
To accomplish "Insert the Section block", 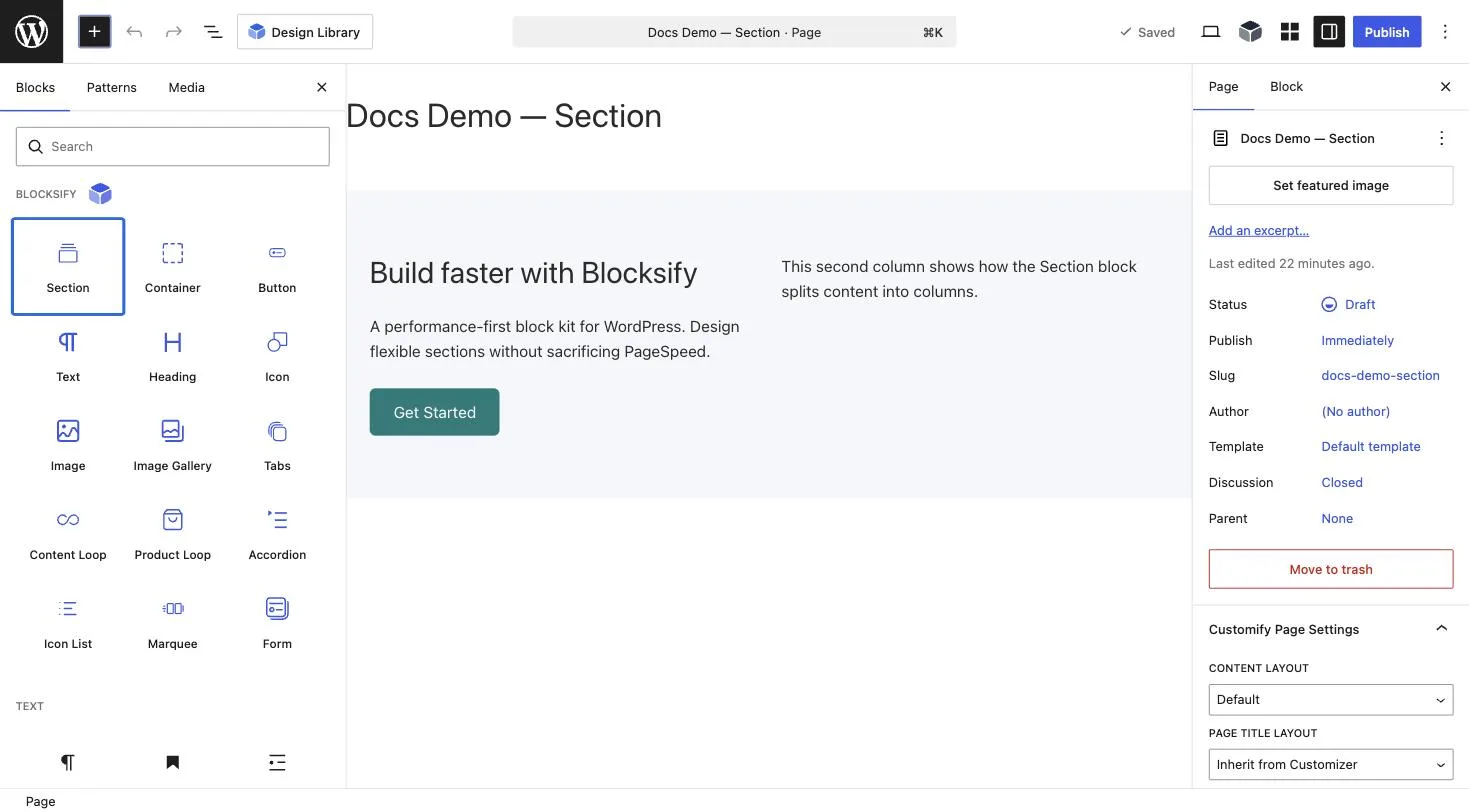I will 68,266.
